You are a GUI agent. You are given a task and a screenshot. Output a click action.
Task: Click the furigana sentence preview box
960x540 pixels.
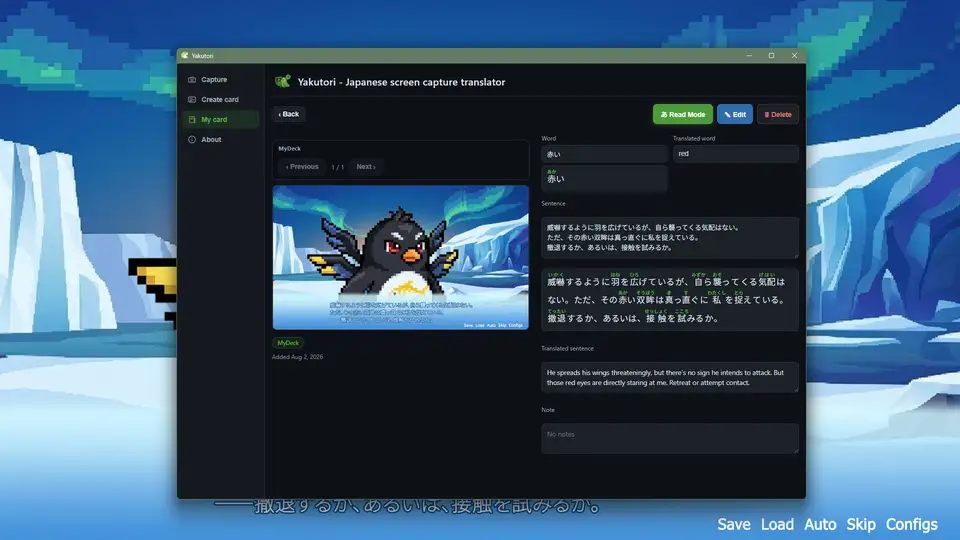click(670, 299)
